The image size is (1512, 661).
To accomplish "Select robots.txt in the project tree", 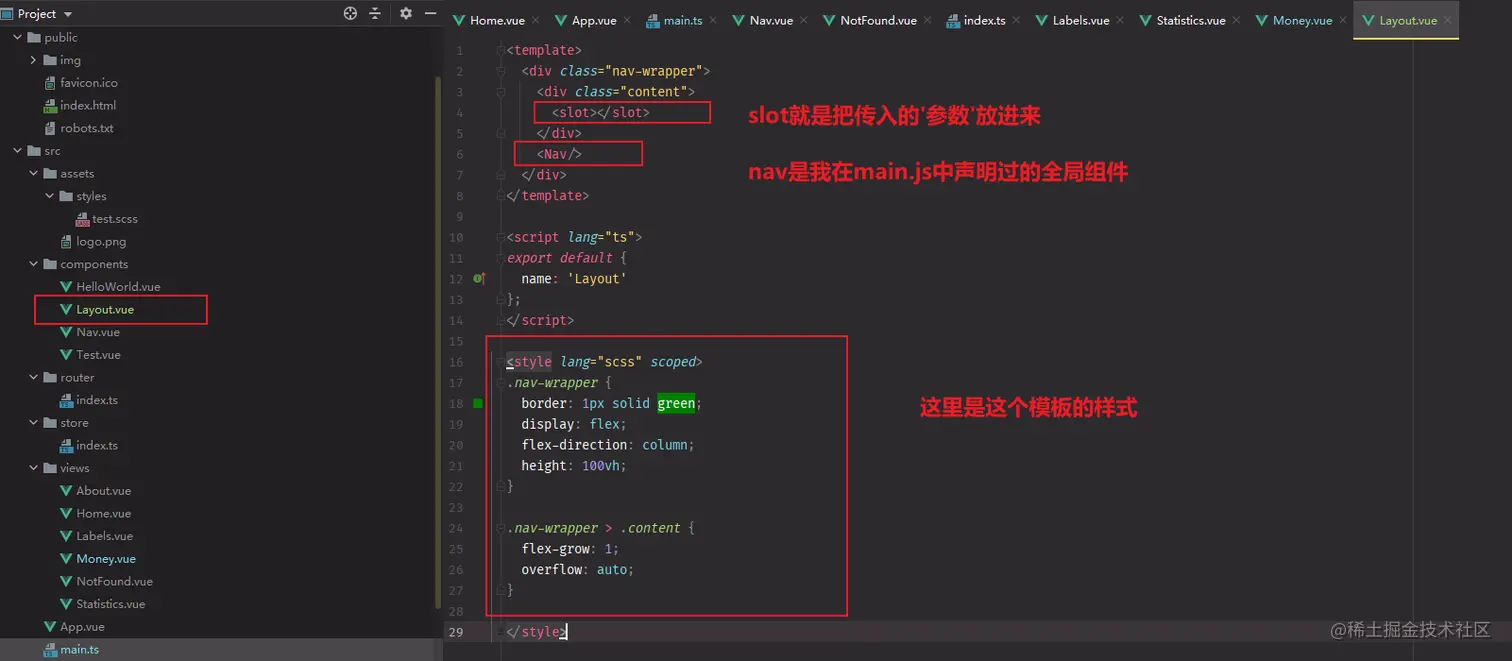I will (x=87, y=128).
